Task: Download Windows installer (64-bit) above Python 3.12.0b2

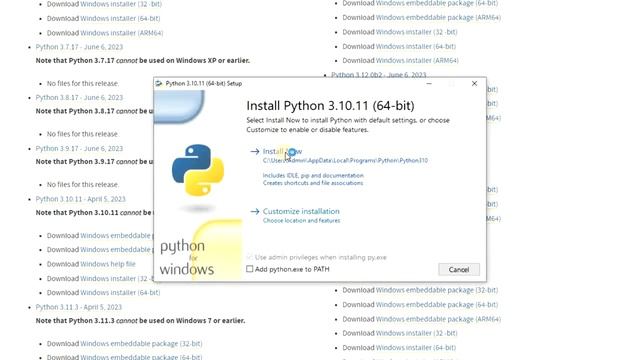Action: pos(416,47)
